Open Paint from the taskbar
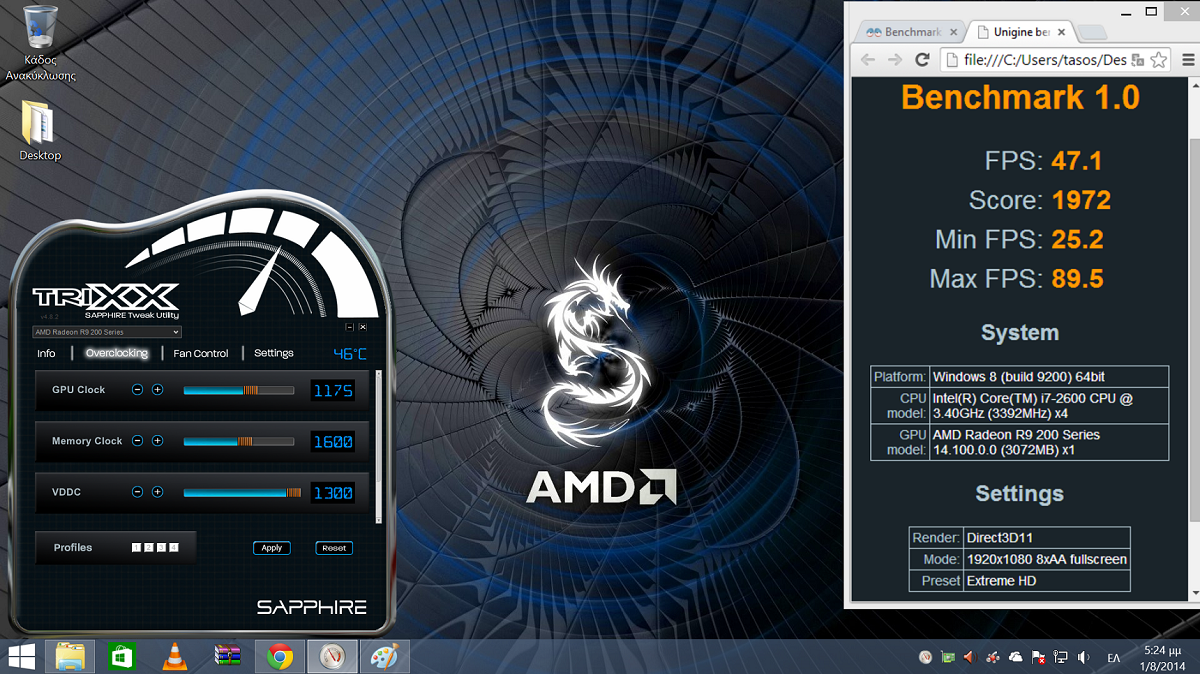Screen dimensions: 1200x674 pos(384,657)
